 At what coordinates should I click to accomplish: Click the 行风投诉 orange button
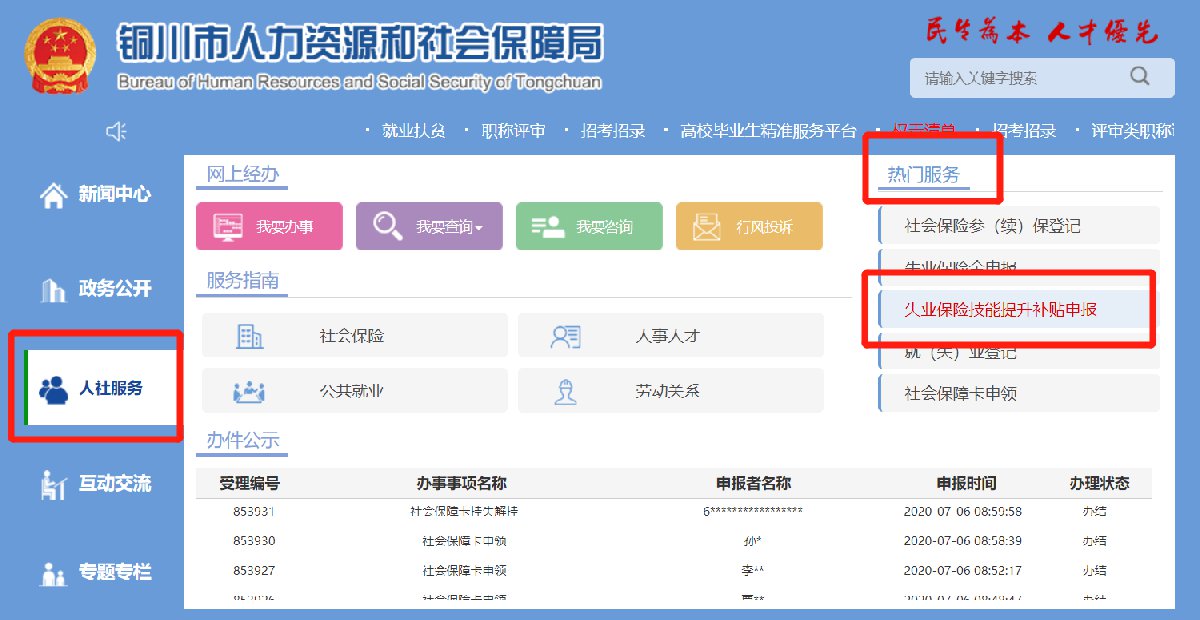coord(749,227)
